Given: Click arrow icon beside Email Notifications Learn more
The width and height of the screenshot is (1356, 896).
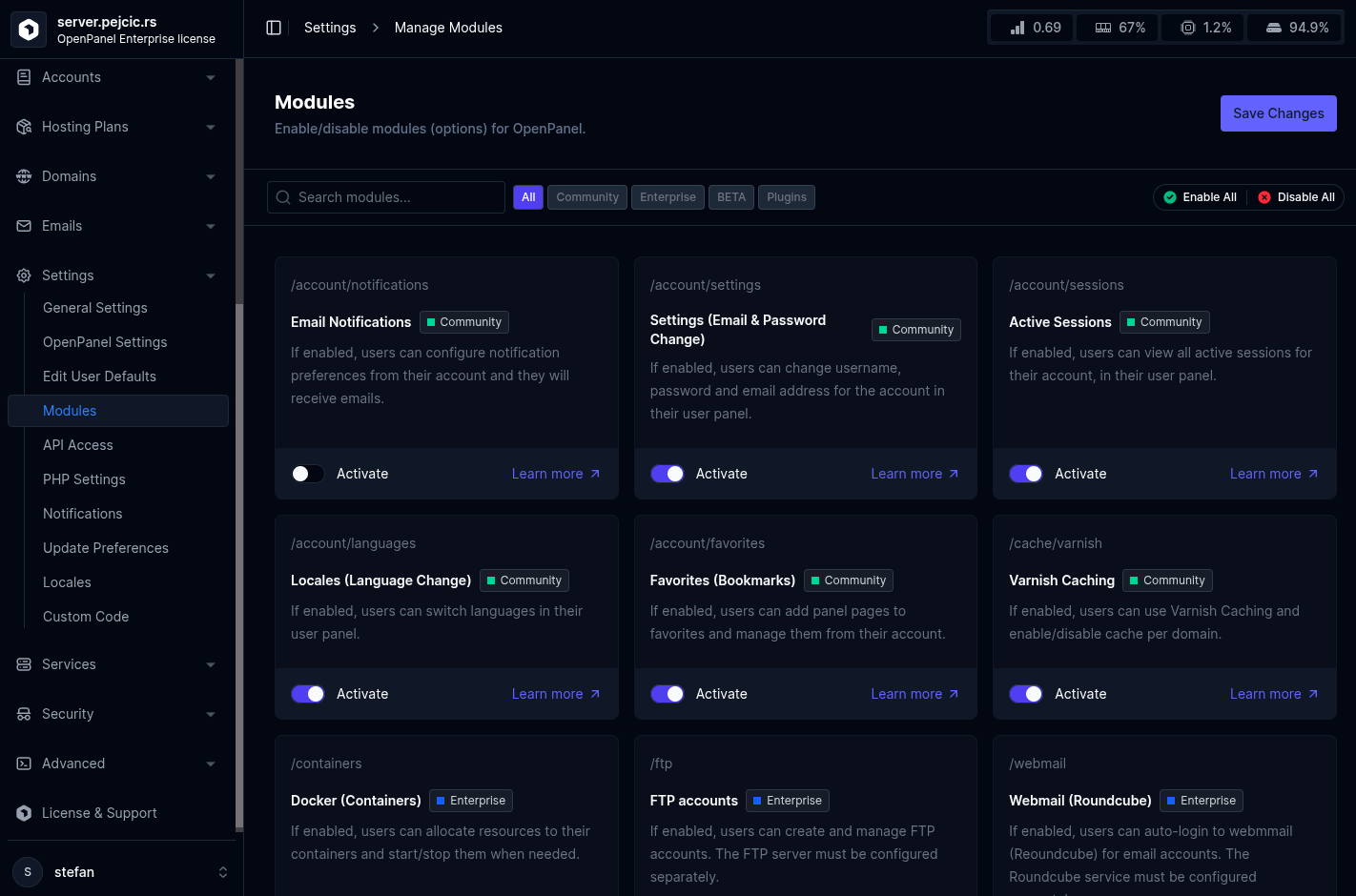Looking at the screenshot, I should 595,474.
